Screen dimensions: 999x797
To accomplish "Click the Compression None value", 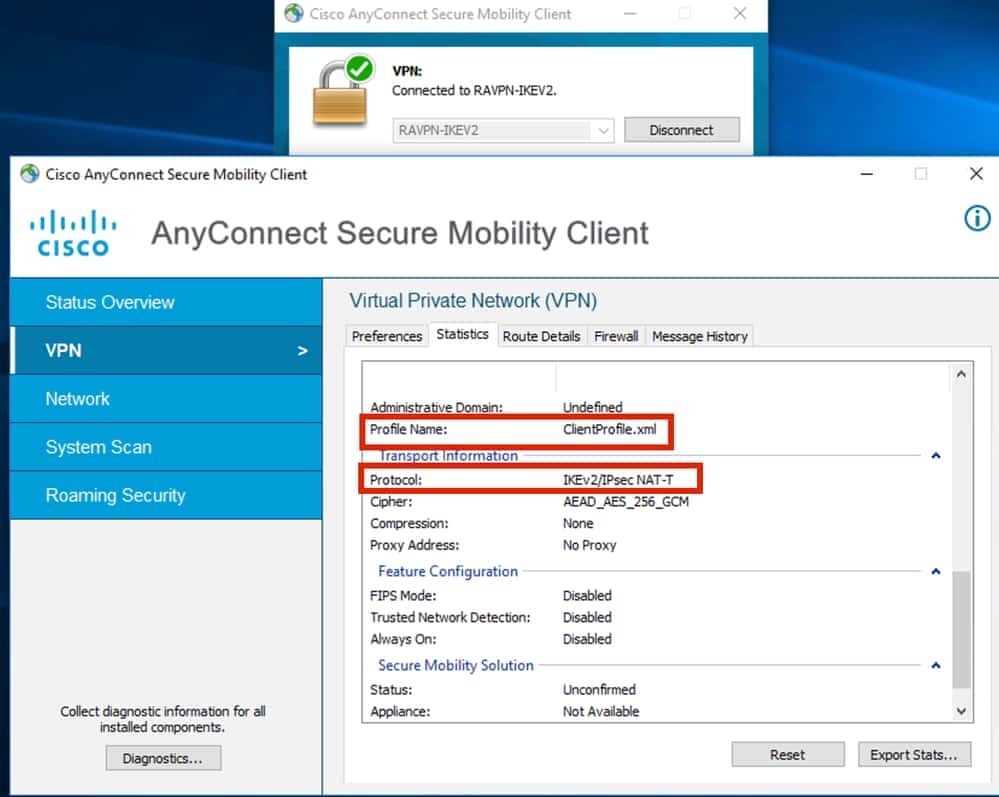I will pos(578,524).
